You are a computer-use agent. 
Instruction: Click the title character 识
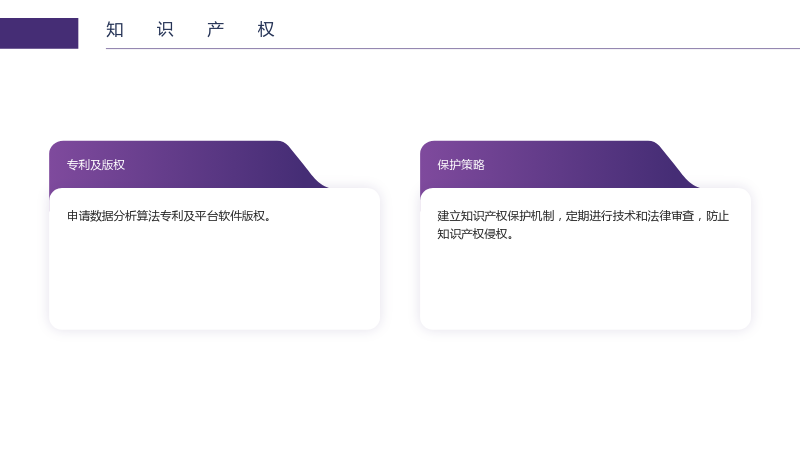pyautogui.click(x=165, y=30)
